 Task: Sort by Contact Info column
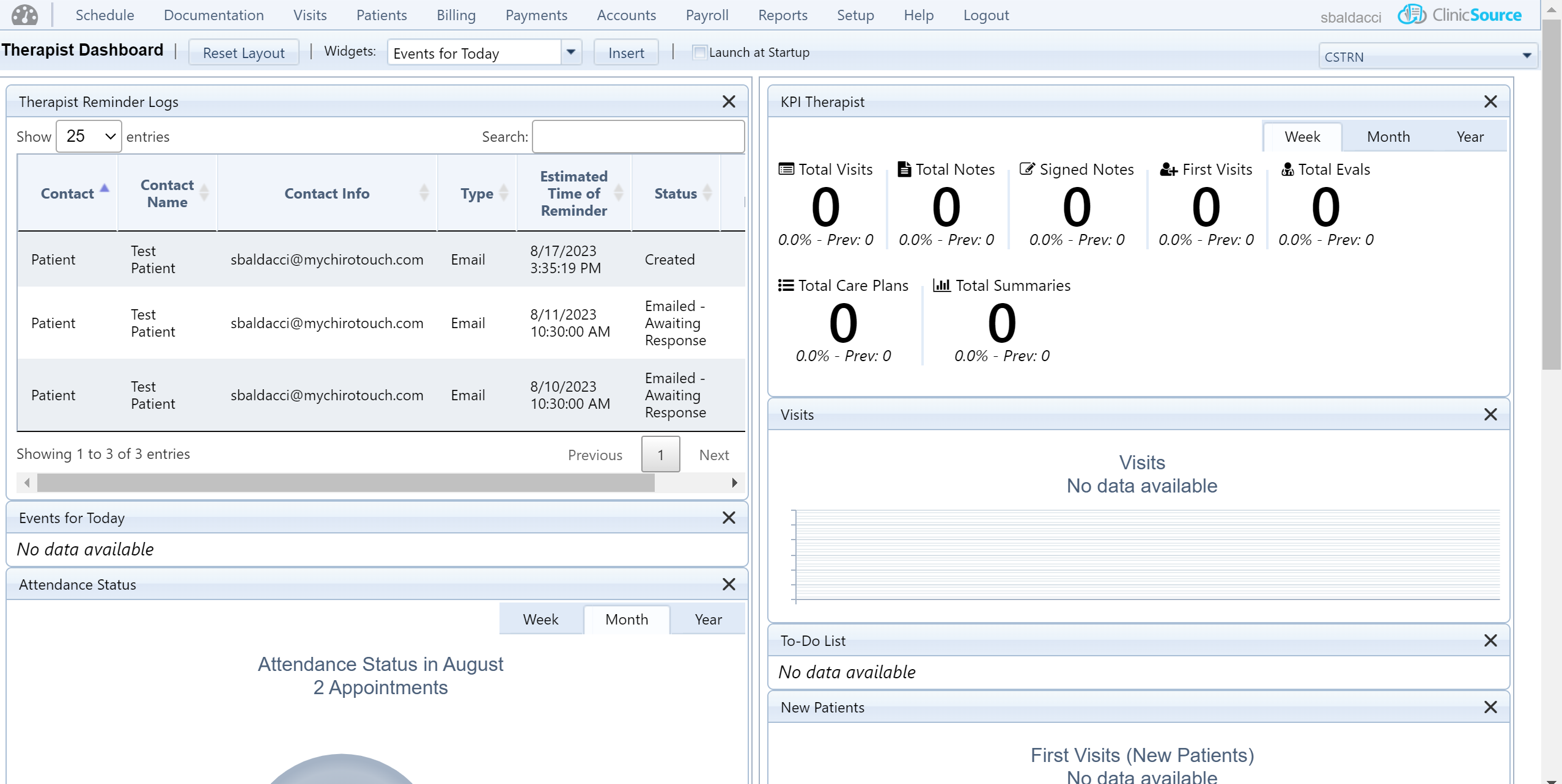(326, 193)
